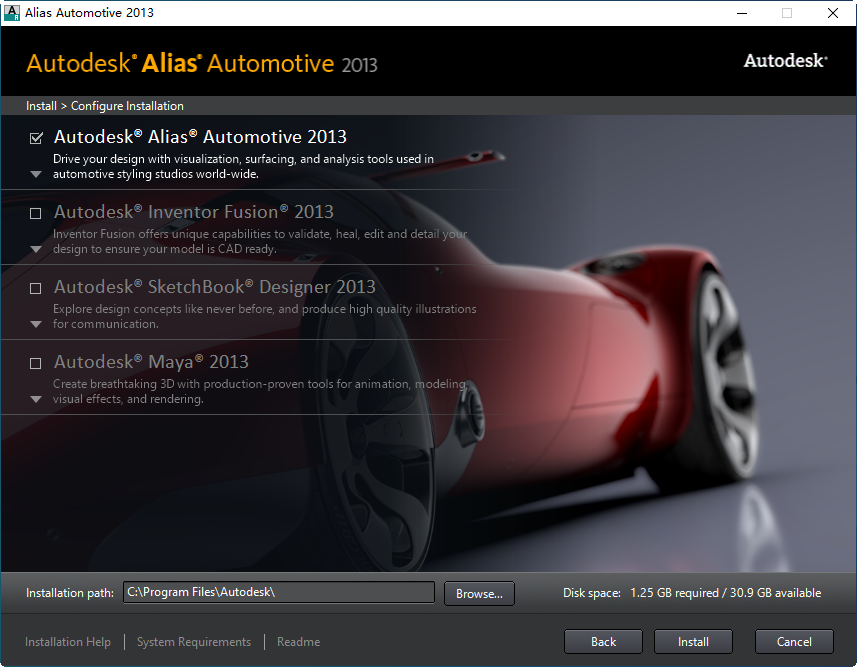Click the Alias Automotive title bar icon
857x667 pixels.
click(x=11, y=13)
